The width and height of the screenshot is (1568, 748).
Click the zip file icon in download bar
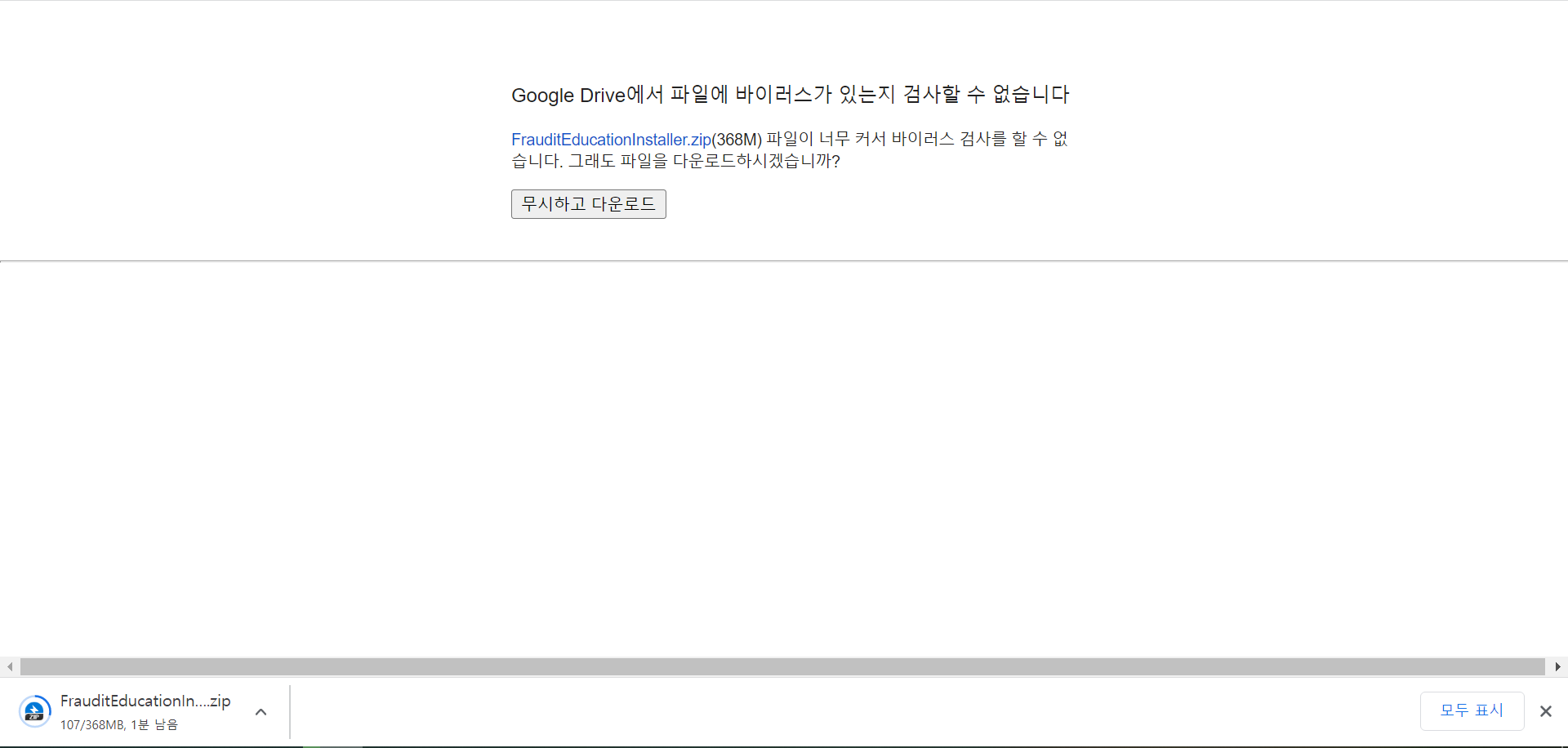click(x=34, y=711)
